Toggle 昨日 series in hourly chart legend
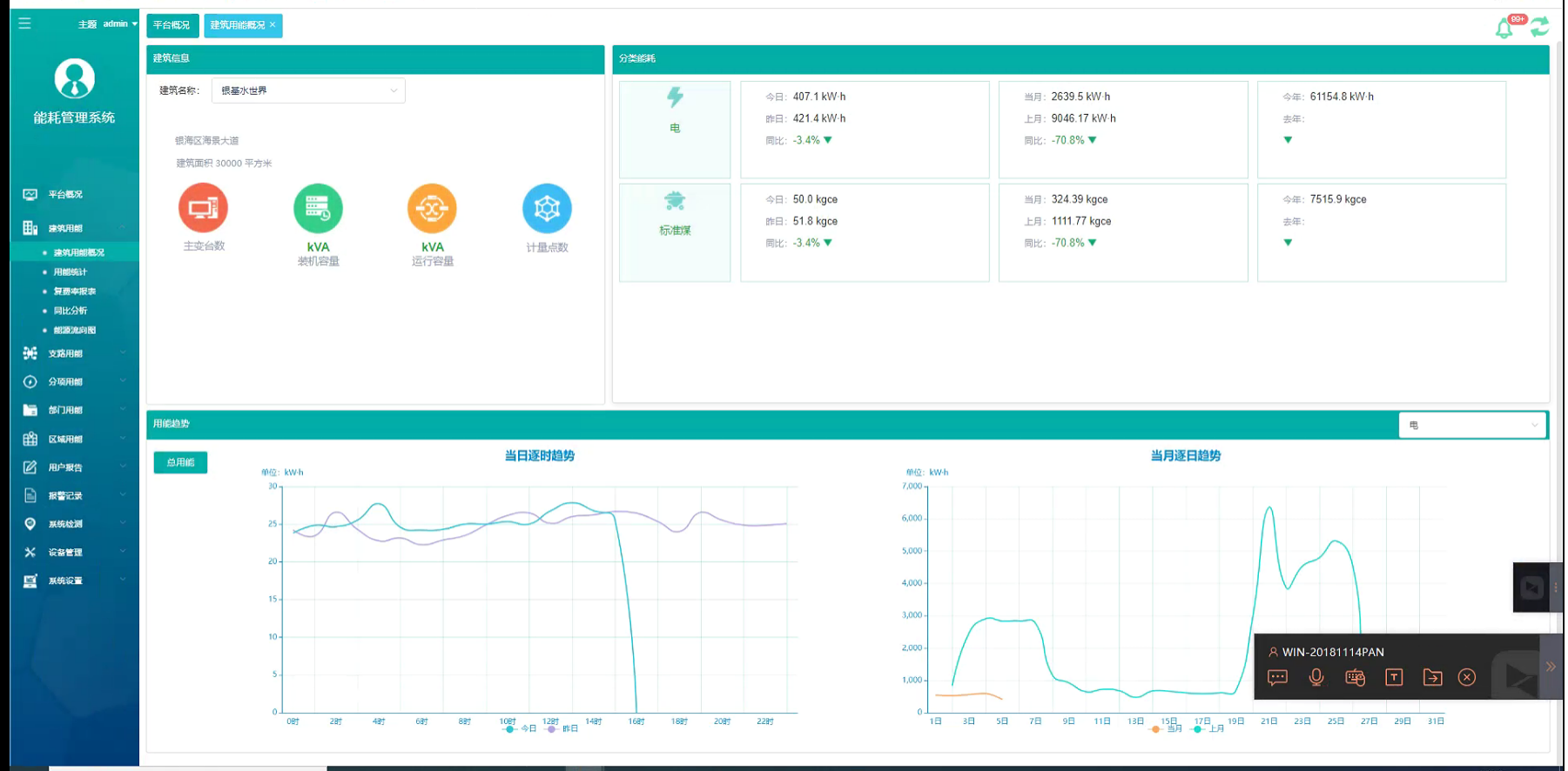This screenshot has width=1568, height=771. [562, 729]
